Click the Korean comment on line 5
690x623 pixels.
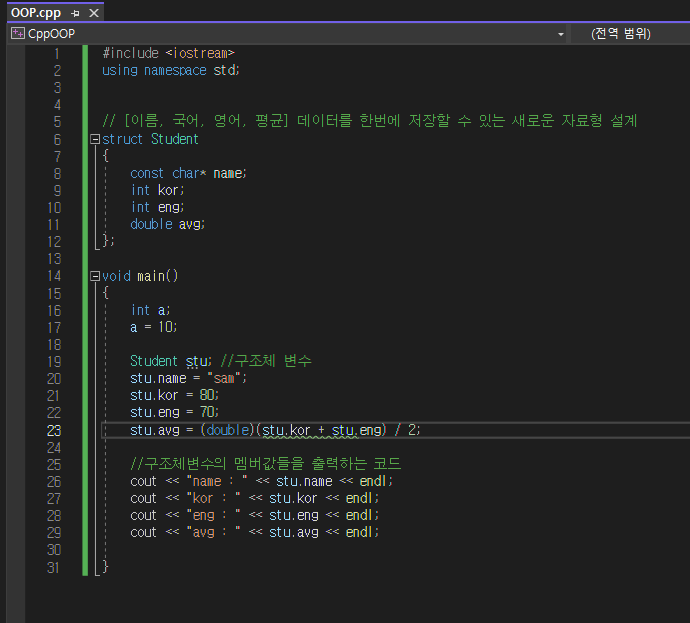(370, 121)
